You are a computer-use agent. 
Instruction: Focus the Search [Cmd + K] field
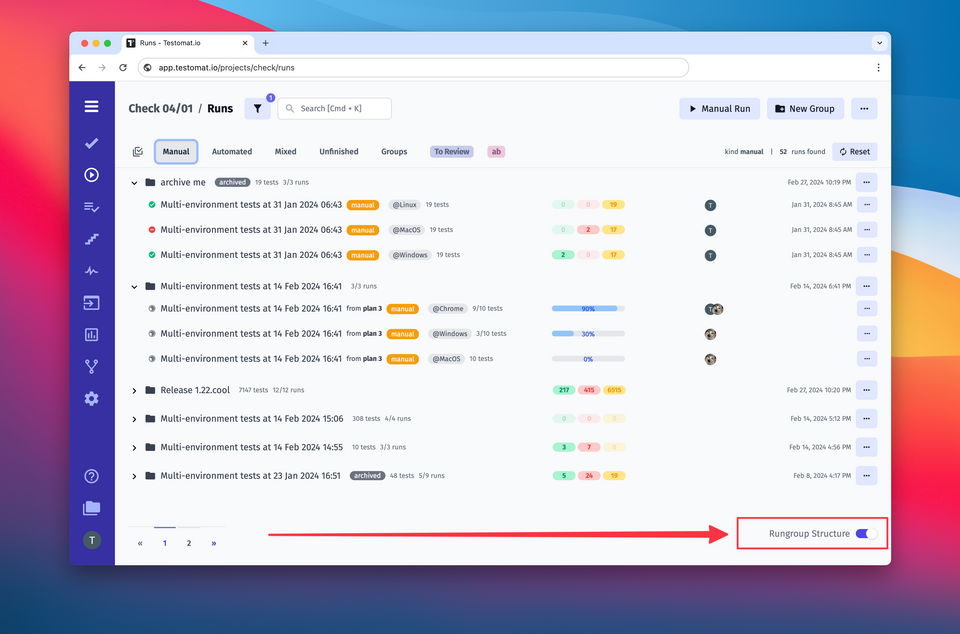tap(334, 108)
